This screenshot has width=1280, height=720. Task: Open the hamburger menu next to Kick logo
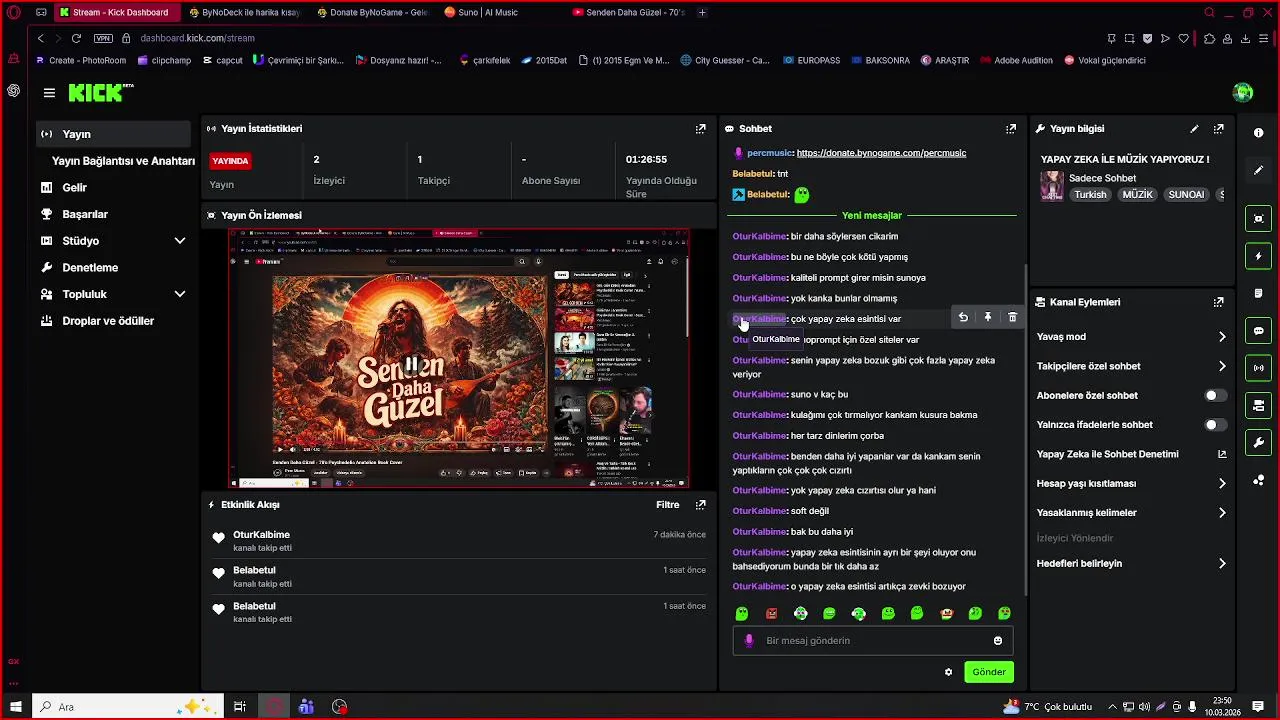(x=49, y=93)
